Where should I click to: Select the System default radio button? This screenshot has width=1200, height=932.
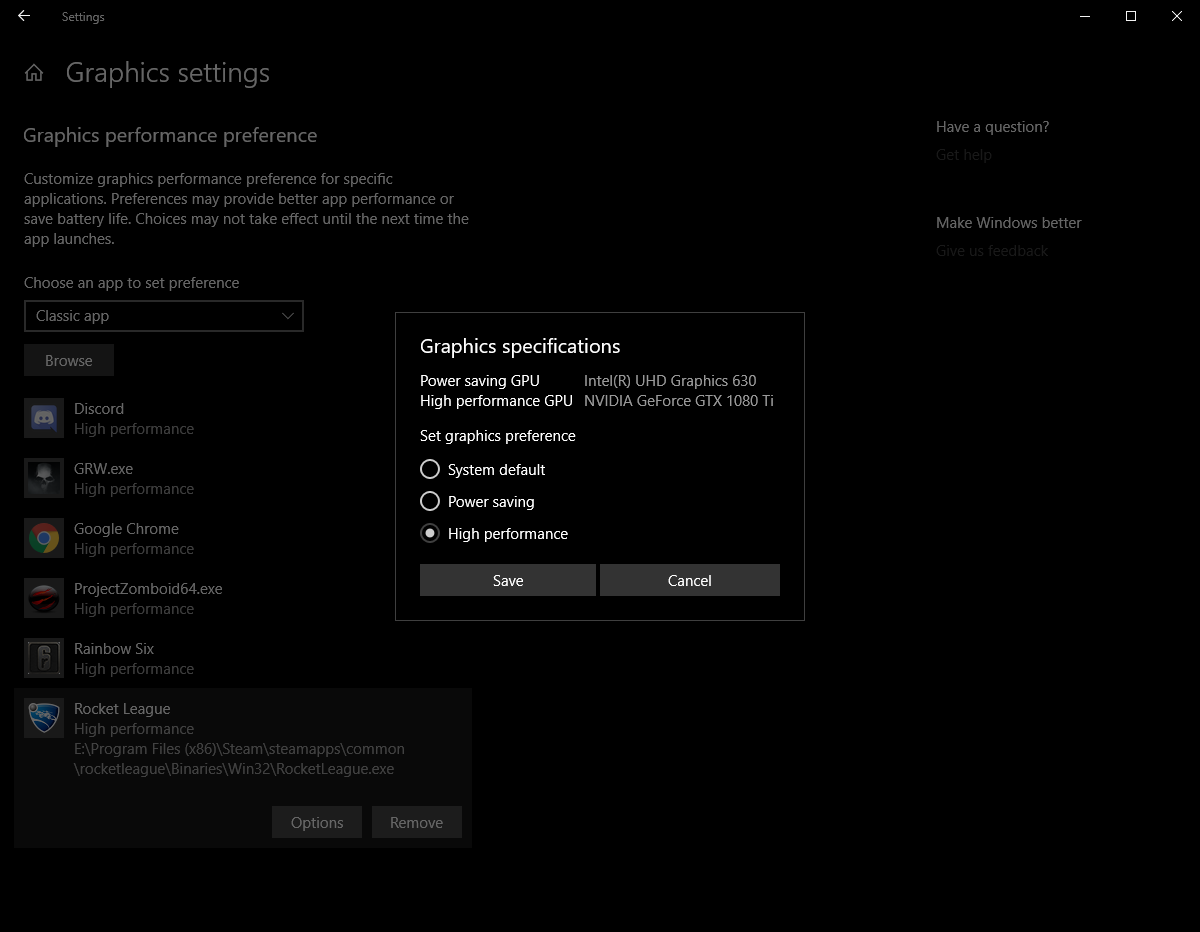click(430, 469)
